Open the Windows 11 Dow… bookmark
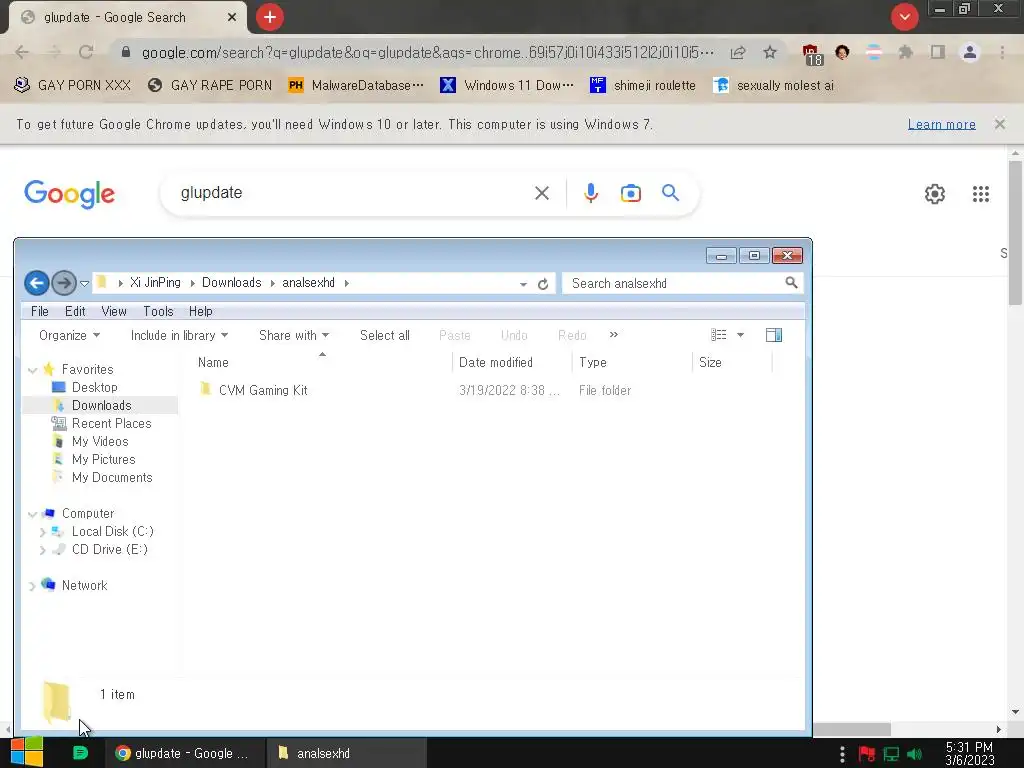 tap(507, 85)
